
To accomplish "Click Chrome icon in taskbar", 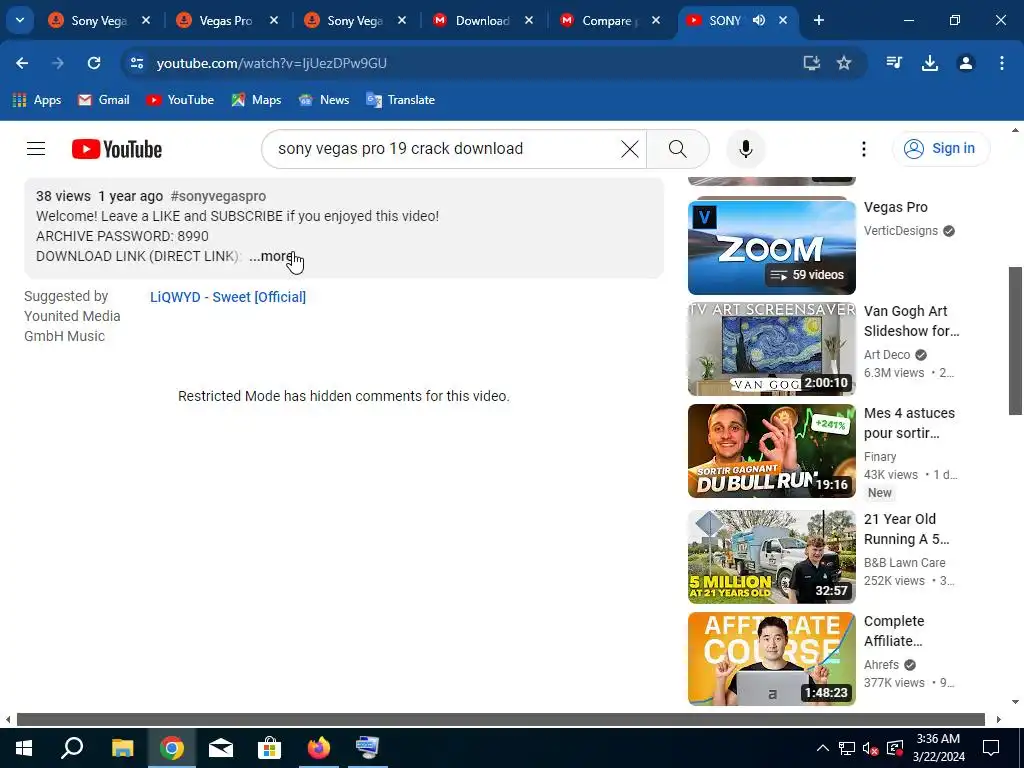I will click(x=172, y=748).
